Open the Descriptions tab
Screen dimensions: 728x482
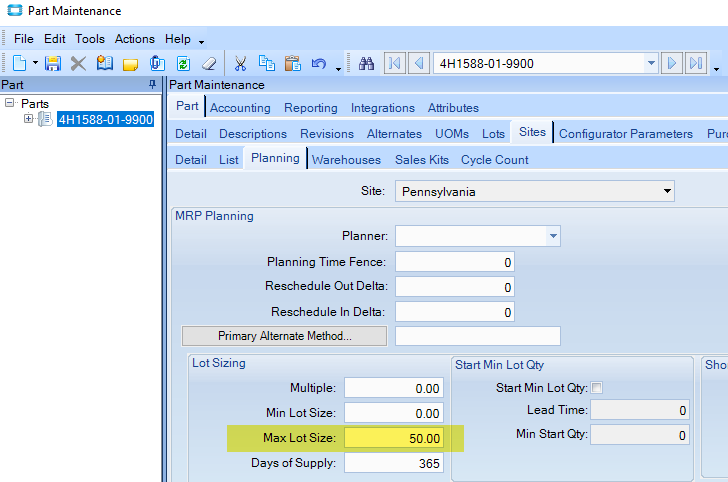[x=253, y=134]
